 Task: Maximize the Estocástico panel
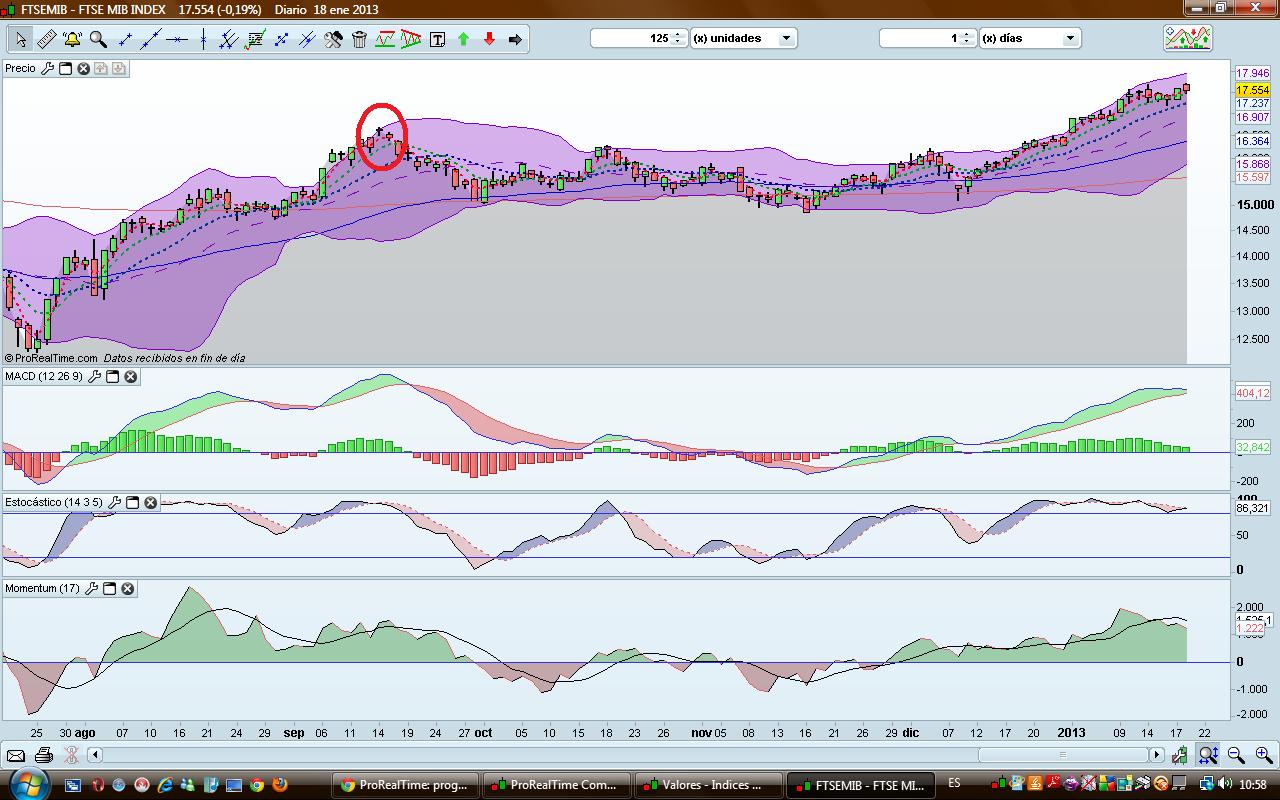pos(132,502)
